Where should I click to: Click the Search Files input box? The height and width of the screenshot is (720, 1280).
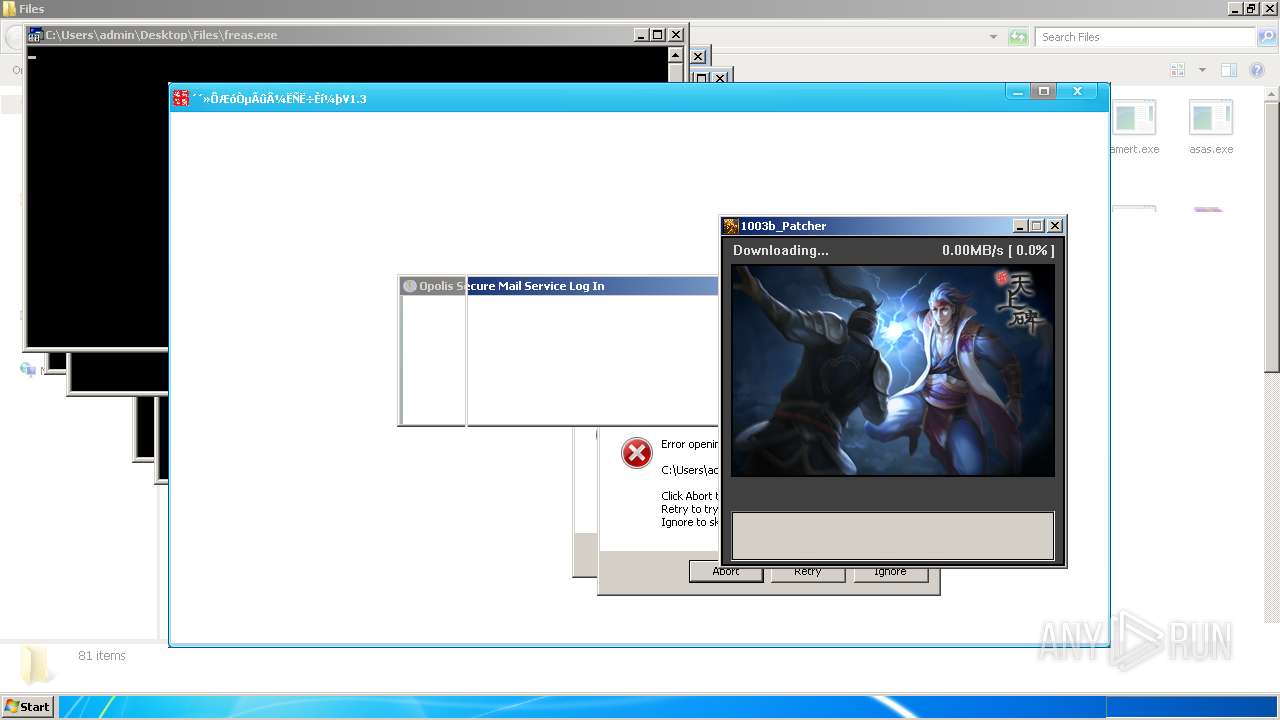point(1145,37)
